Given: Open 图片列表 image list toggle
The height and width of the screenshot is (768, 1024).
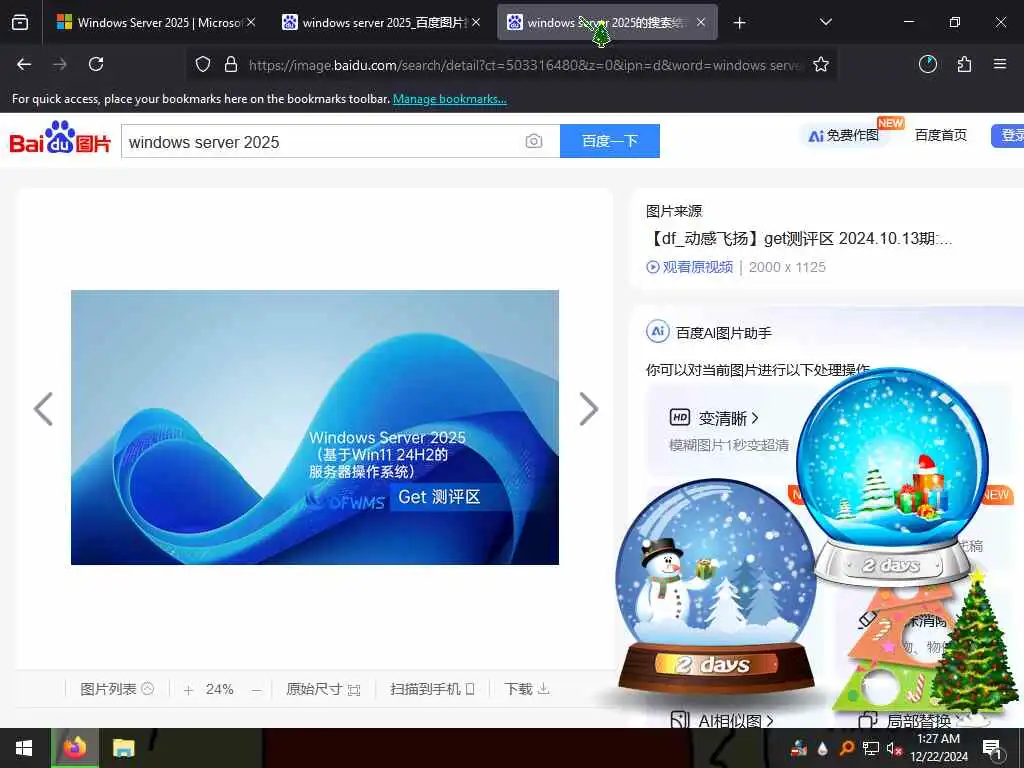Looking at the screenshot, I should point(117,689).
